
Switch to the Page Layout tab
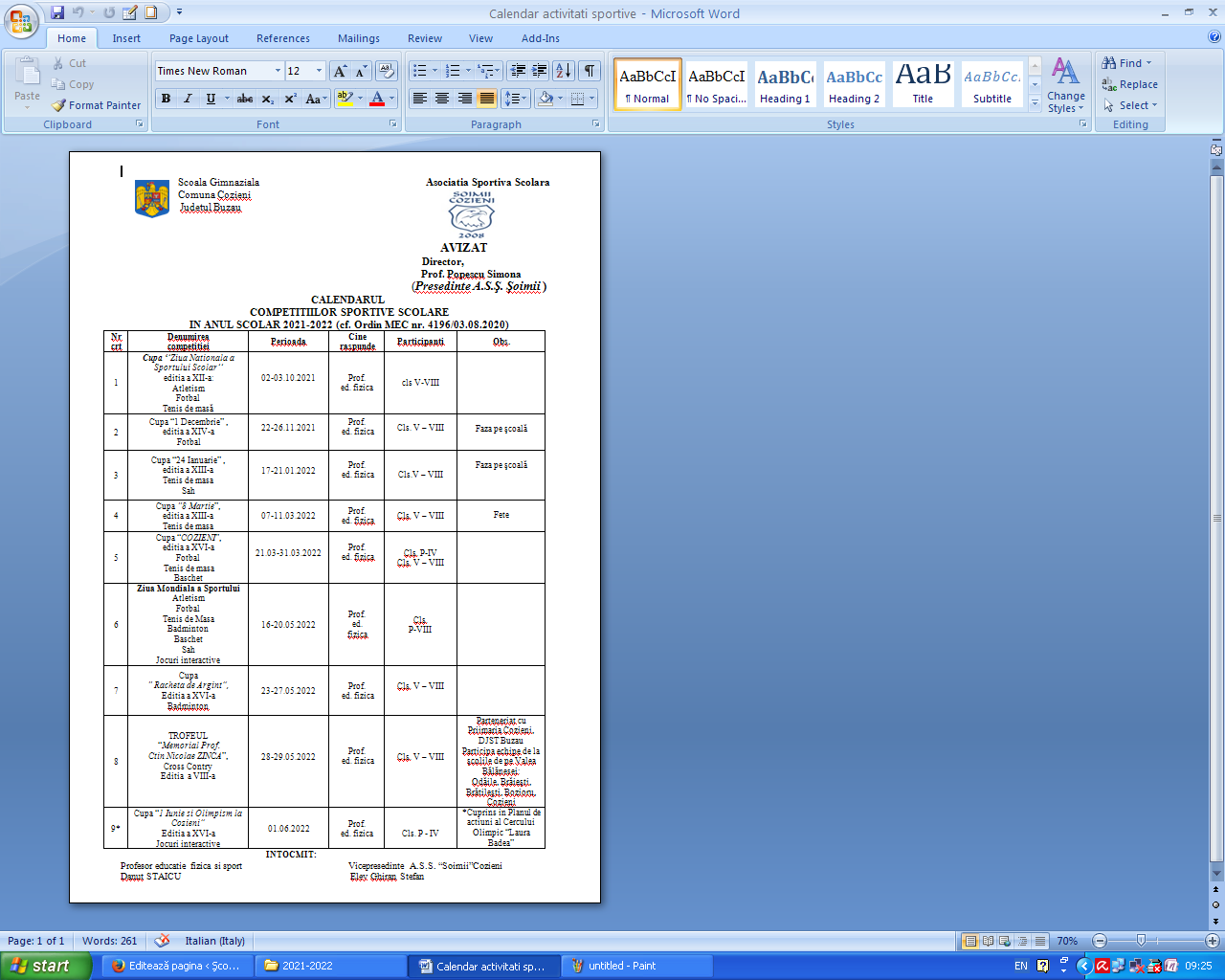point(198,38)
